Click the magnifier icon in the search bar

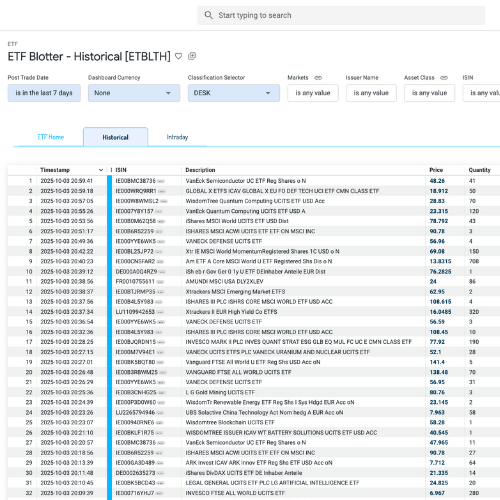pos(208,15)
